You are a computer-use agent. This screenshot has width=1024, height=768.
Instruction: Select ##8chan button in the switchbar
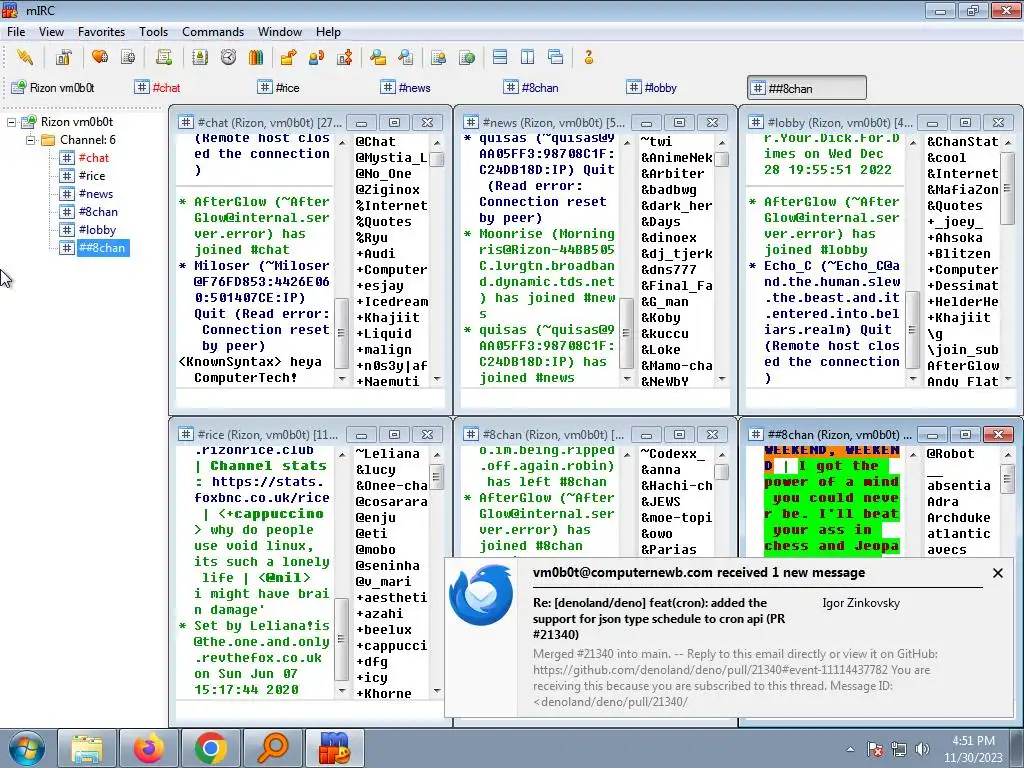pos(807,88)
